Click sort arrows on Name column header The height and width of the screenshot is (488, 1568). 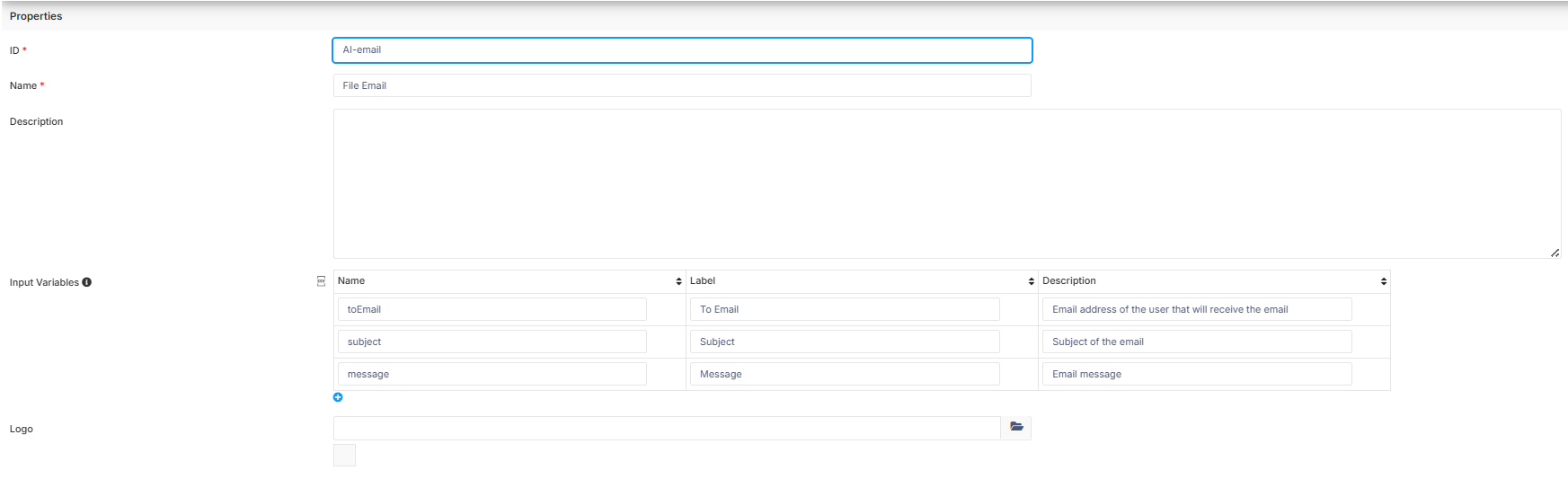(x=678, y=281)
